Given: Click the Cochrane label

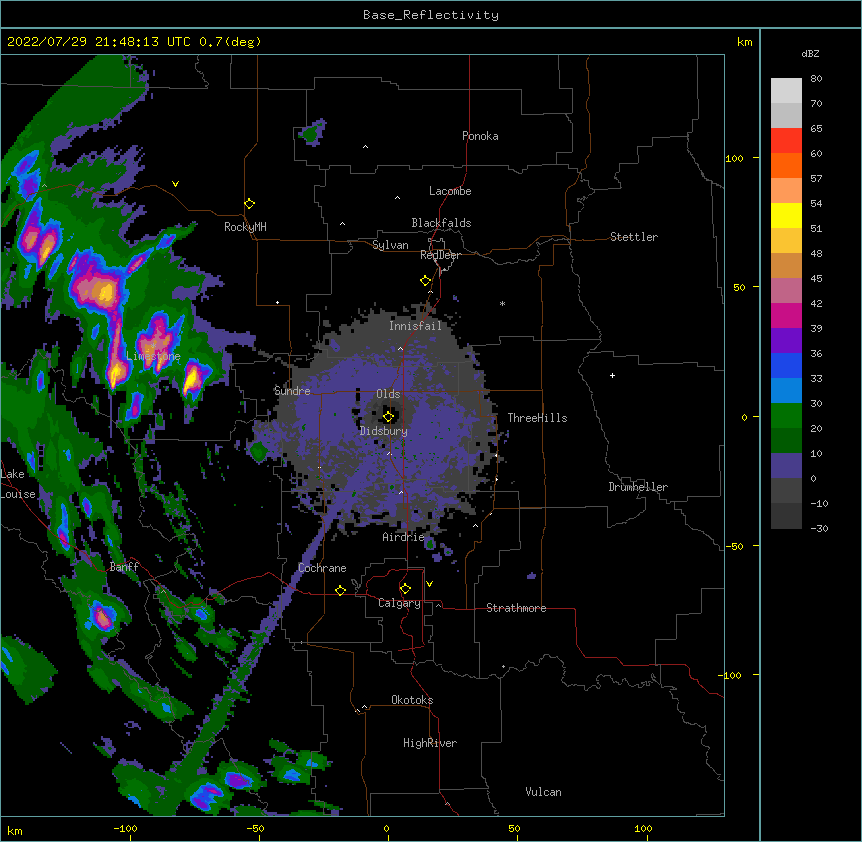Looking at the screenshot, I should pos(322,568).
